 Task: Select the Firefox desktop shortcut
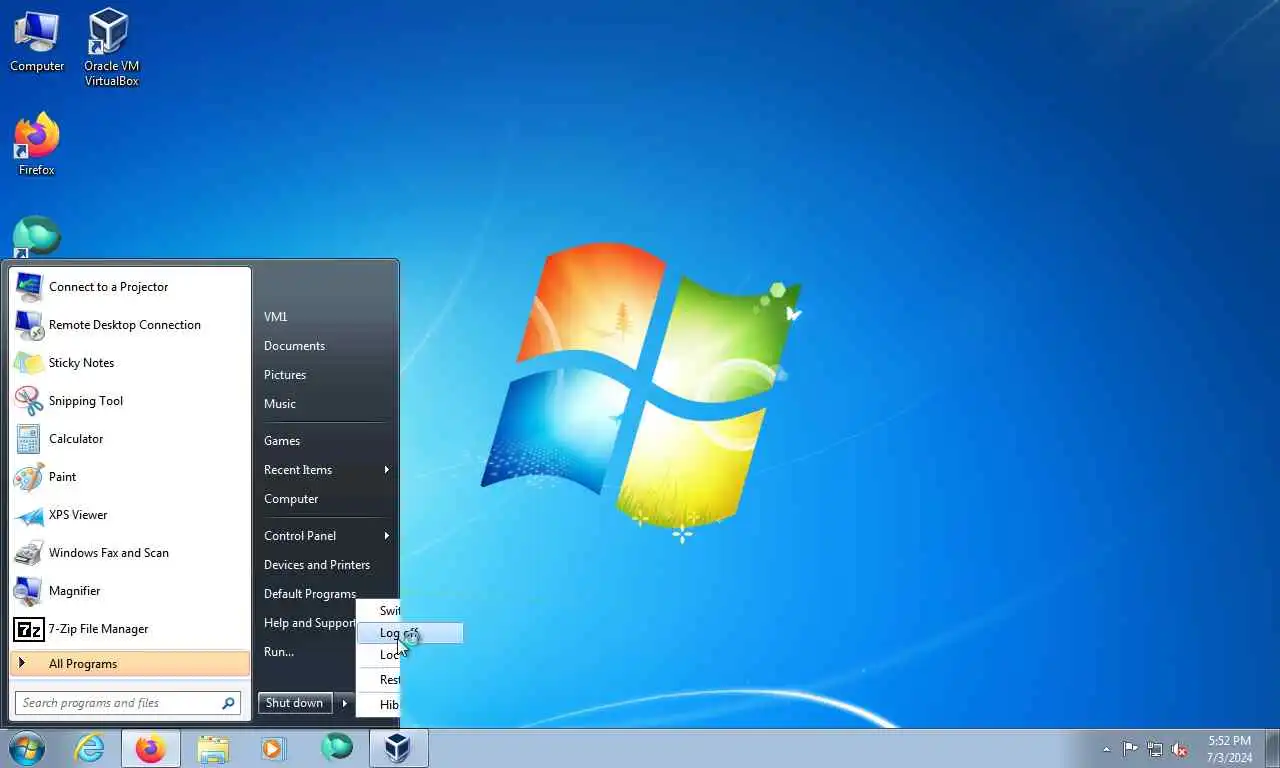click(37, 145)
